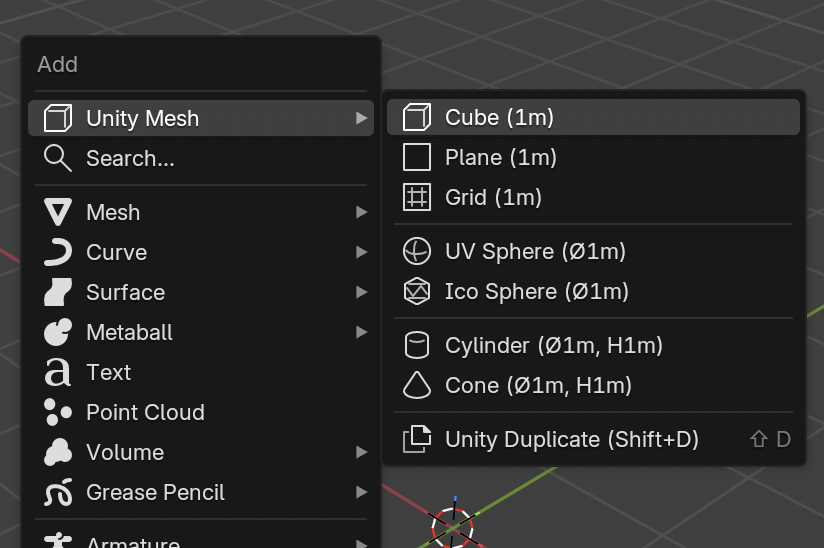Choose the Volume menu entry
824x548 pixels.
click(201, 452)
